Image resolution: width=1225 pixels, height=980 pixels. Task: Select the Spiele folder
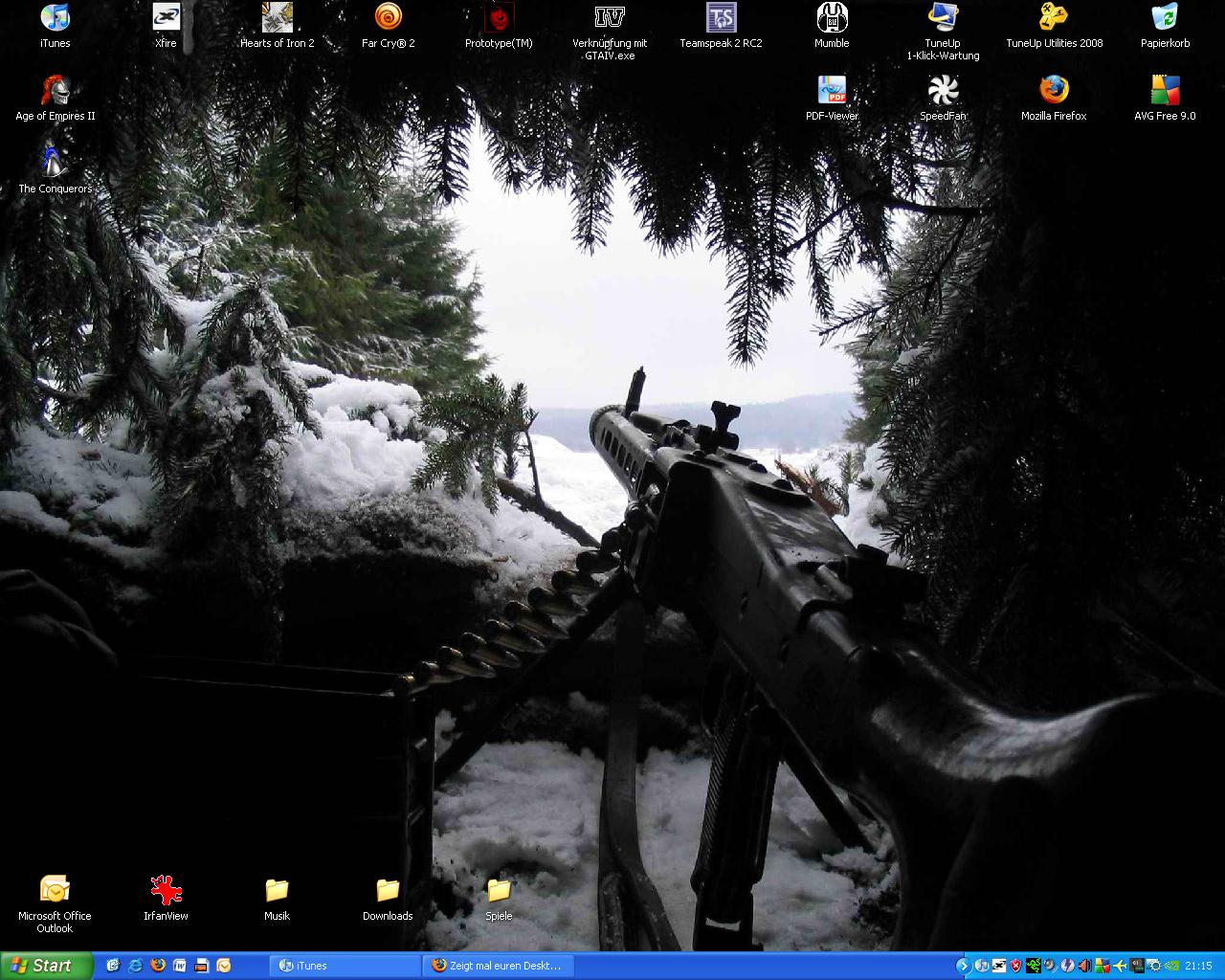[499, 899]
